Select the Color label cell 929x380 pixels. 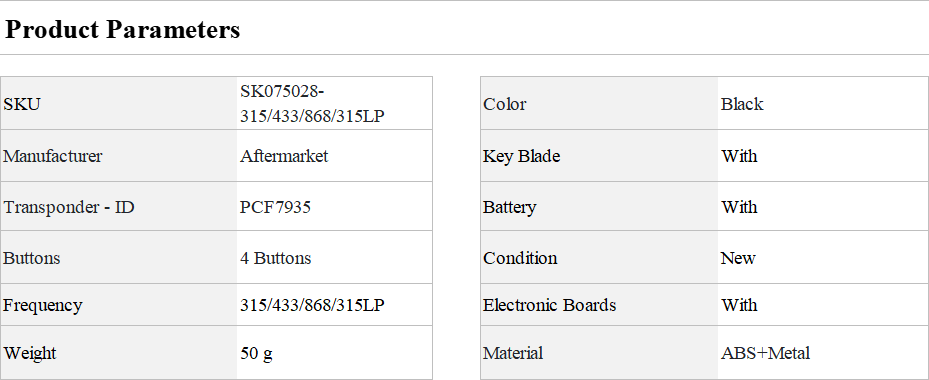(x=599, y=104)
